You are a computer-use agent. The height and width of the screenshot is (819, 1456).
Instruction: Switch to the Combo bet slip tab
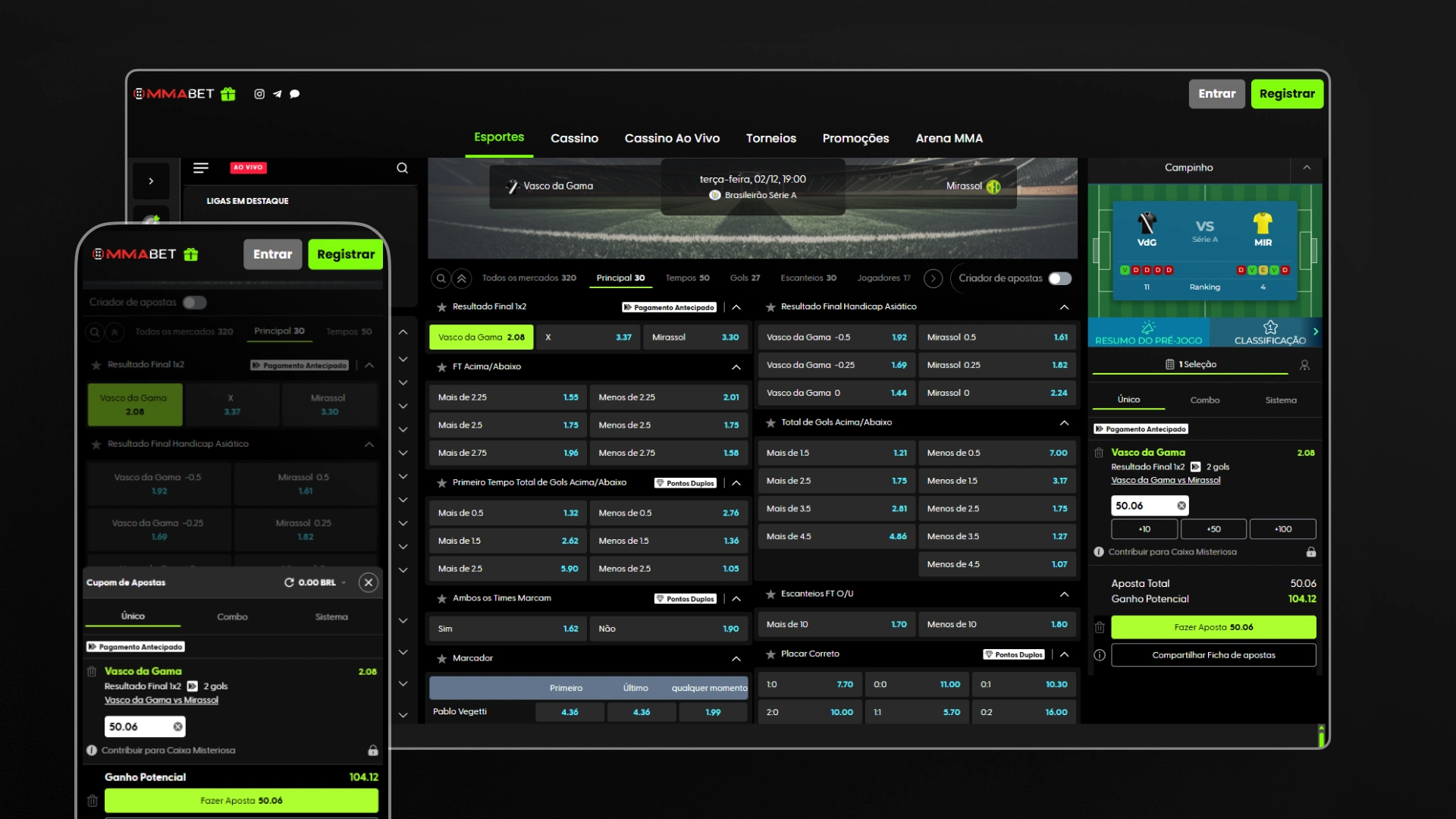pyautogui.click(x=1205, y=400)
